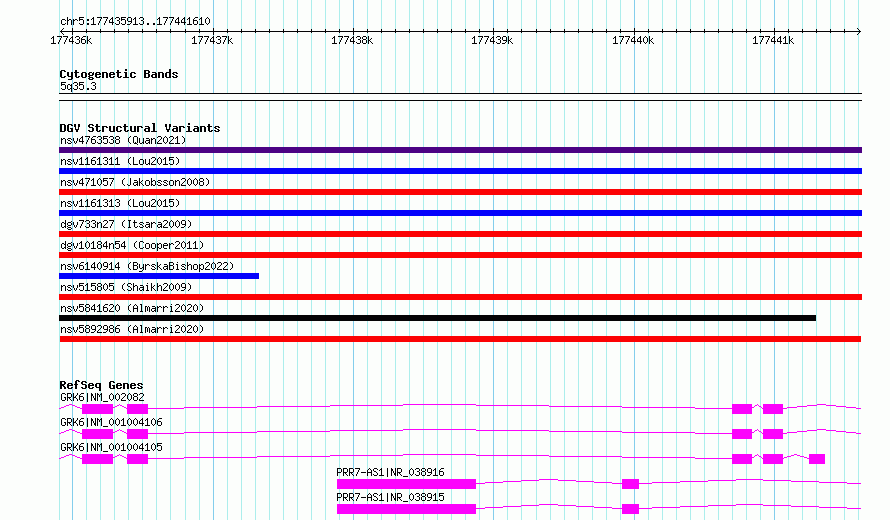The image size is (890, 520).
Task: Click the GRK6|NM_001004106 transcript label
Action: click(x=111, y=422)
